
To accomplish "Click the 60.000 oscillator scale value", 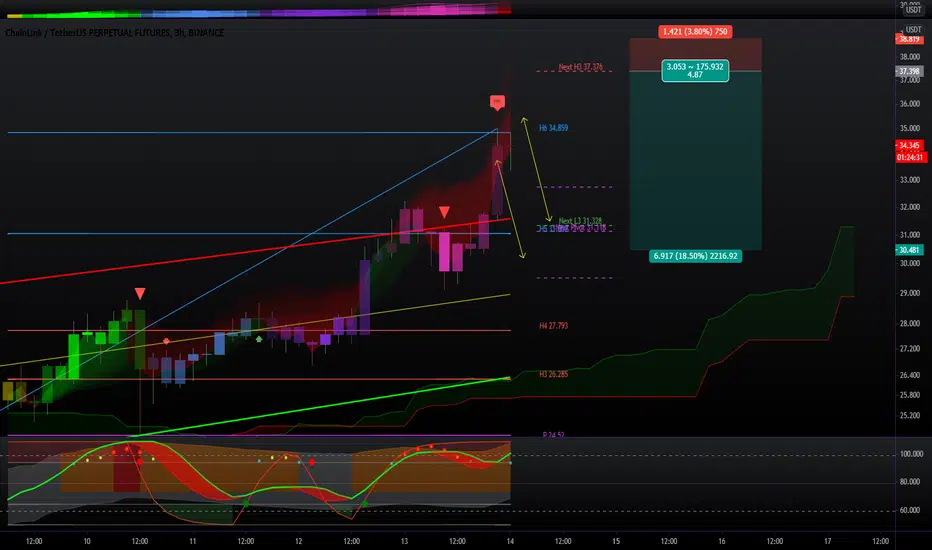I will click(911, 510).
